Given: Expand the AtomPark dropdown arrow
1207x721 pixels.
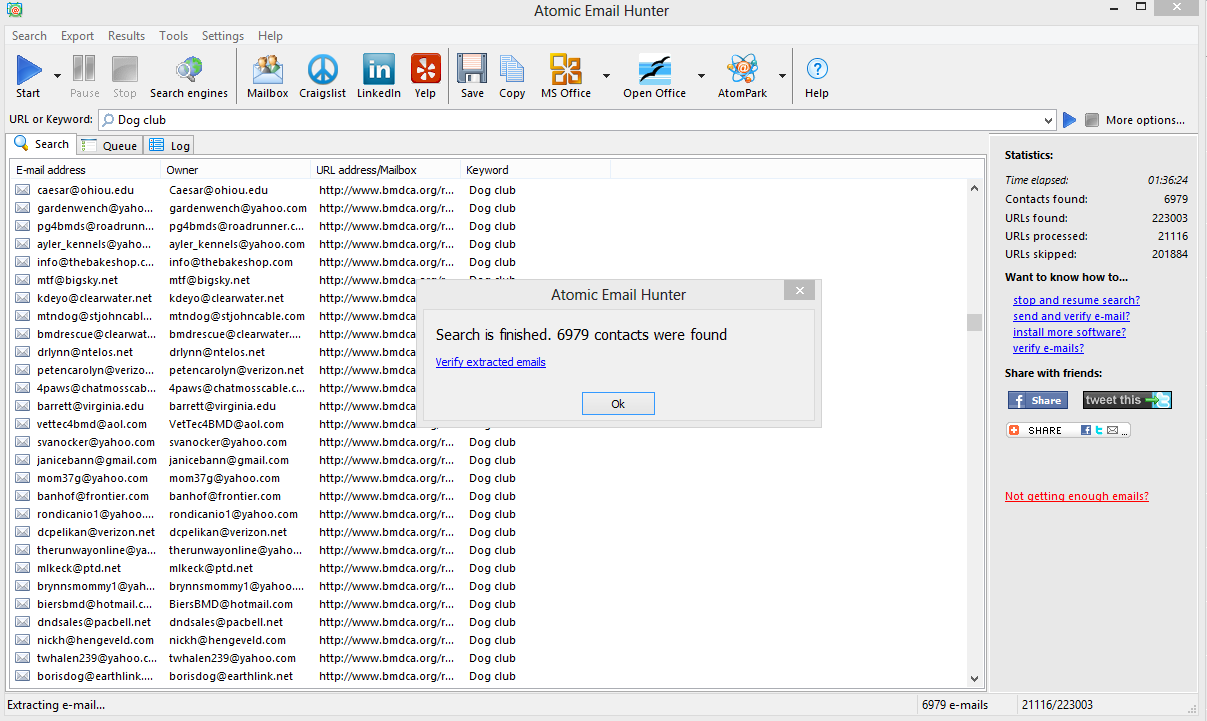Looking at the screenshot, I should pos(782,76).
